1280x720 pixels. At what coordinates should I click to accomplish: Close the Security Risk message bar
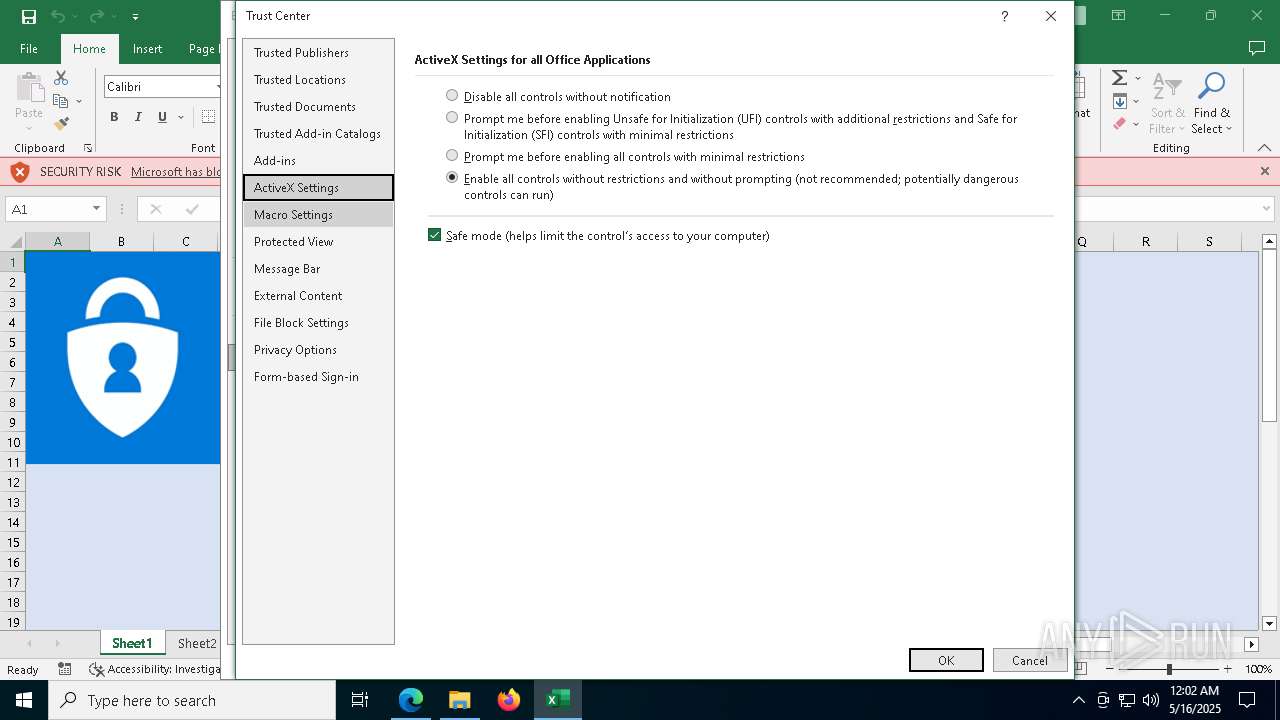pos(1264,172)
